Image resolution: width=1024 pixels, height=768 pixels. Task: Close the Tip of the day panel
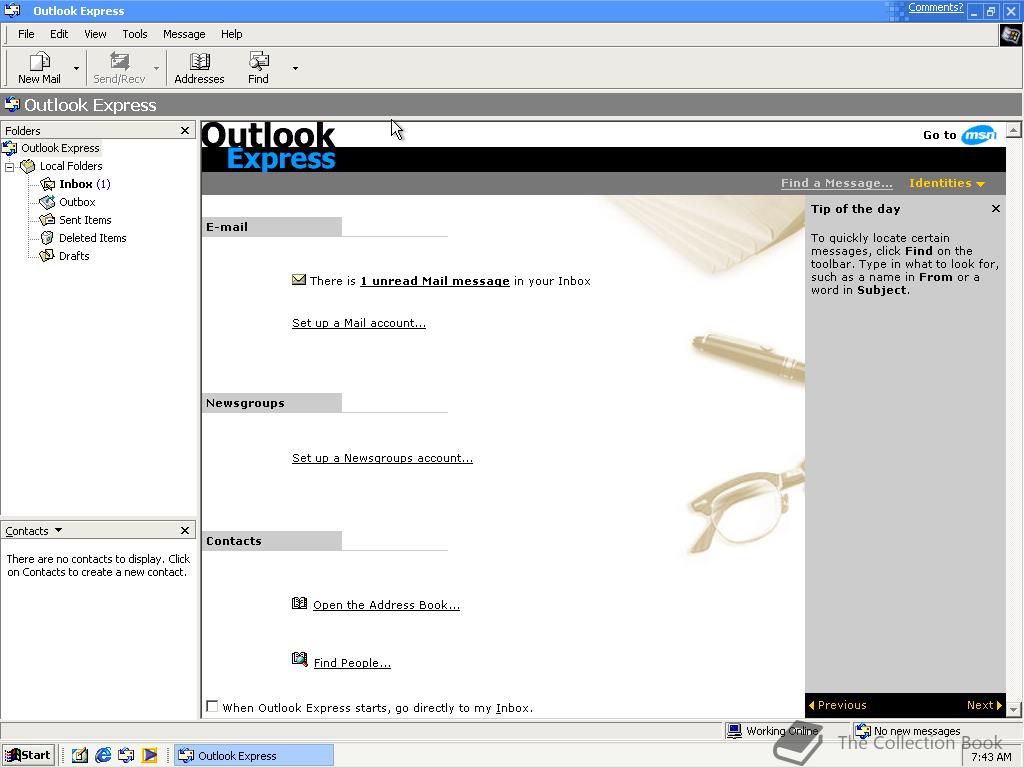995,208
